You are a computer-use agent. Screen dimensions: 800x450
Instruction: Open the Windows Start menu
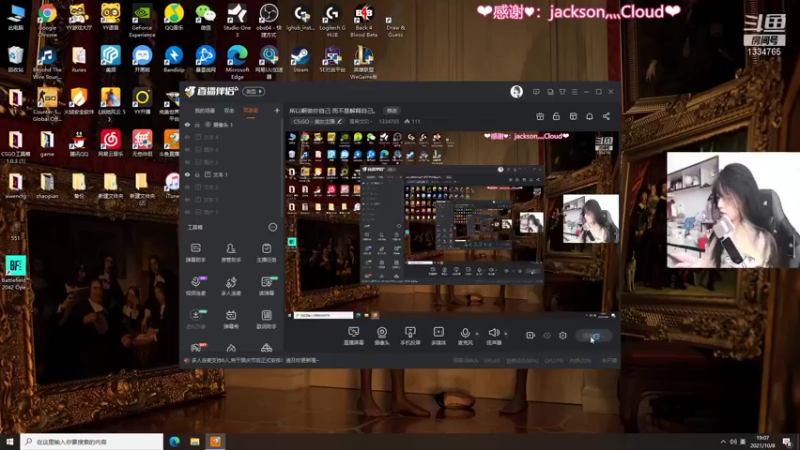coord(10,442)
